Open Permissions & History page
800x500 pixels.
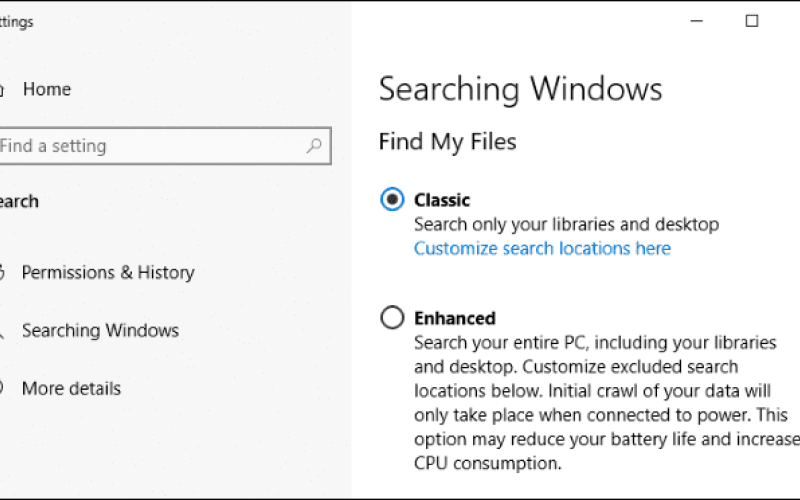pyautogui.click(x=108, y=272)
